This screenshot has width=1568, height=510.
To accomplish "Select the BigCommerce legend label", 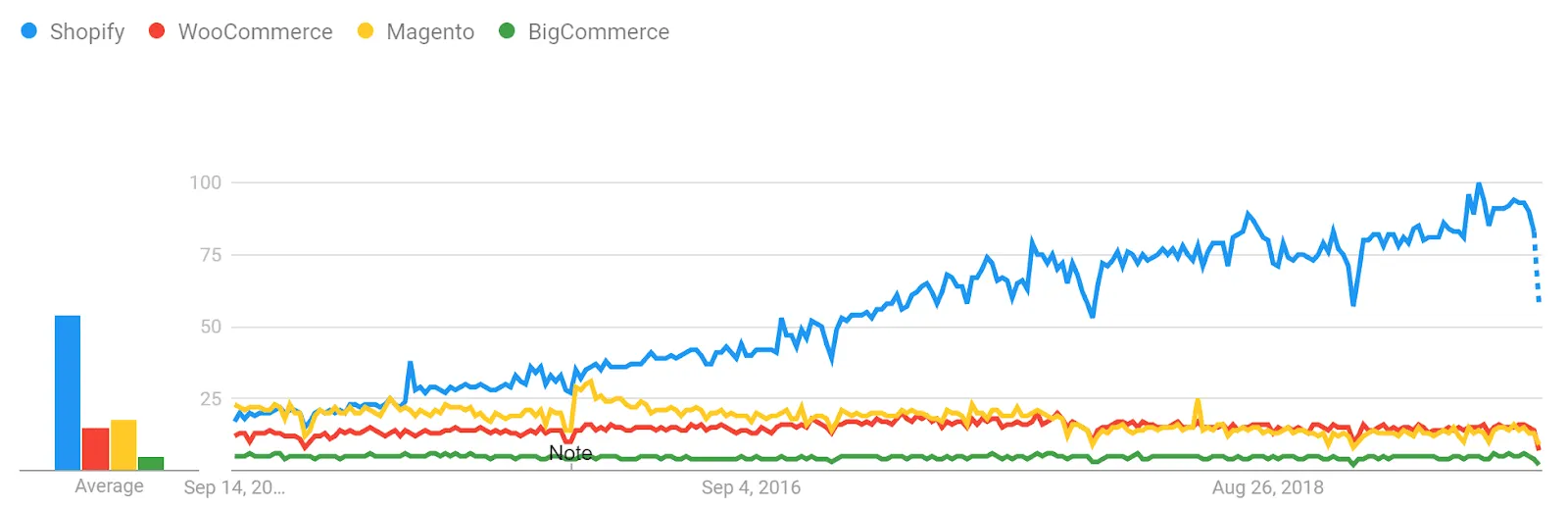I will [598, 32].
